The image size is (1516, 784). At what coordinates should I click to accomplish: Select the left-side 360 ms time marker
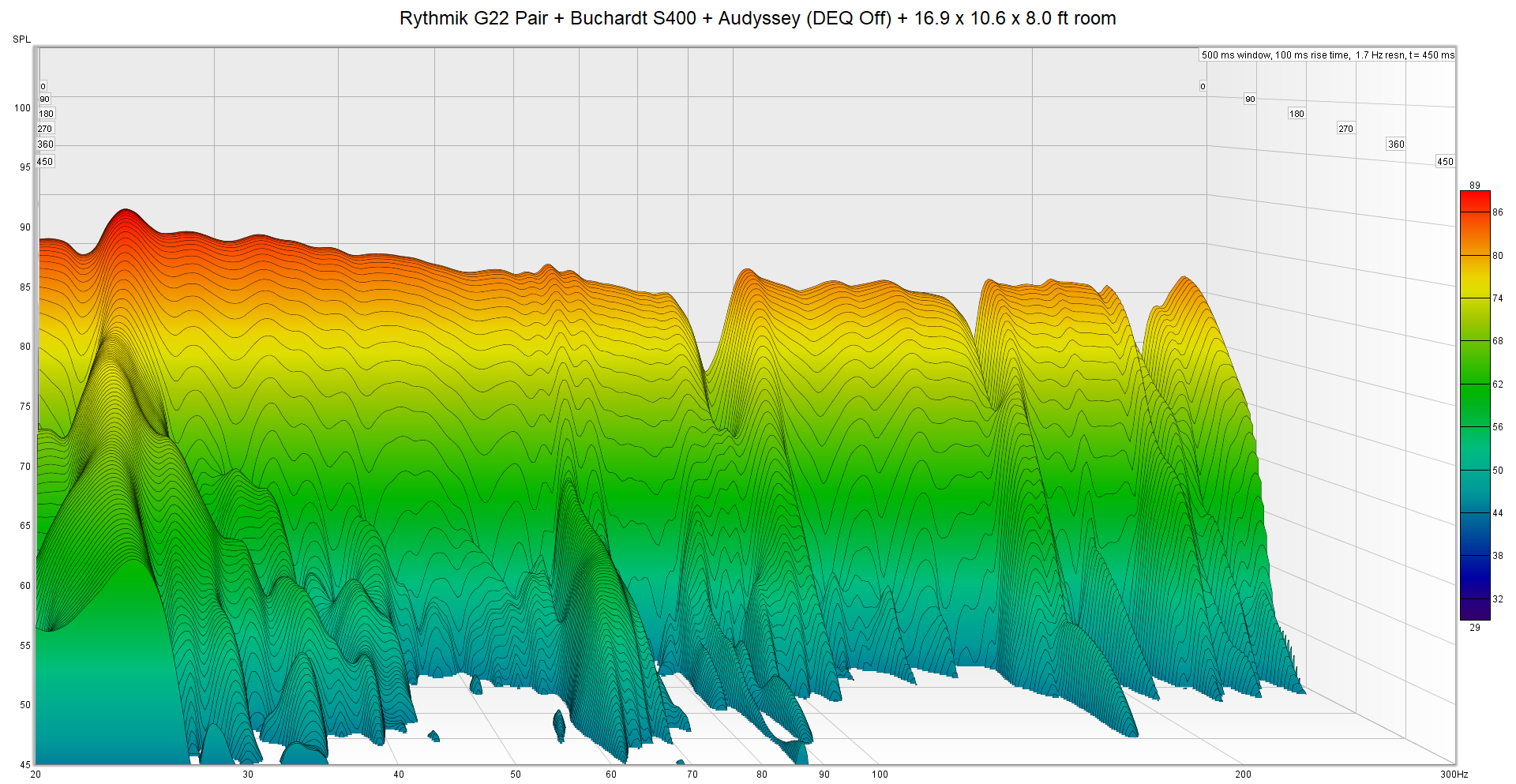[x=46, y=144]
